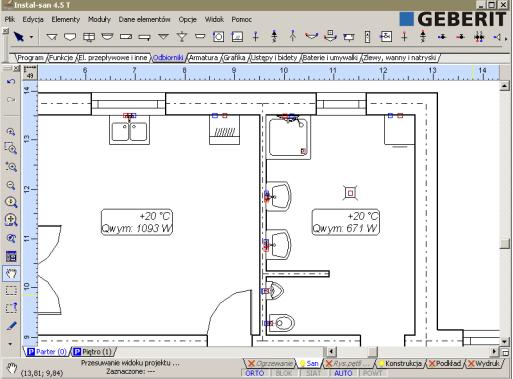The image size is (513, 379).
Task: Activate zoom window (magnifier with rectangle)
Action: click(11, 148)
